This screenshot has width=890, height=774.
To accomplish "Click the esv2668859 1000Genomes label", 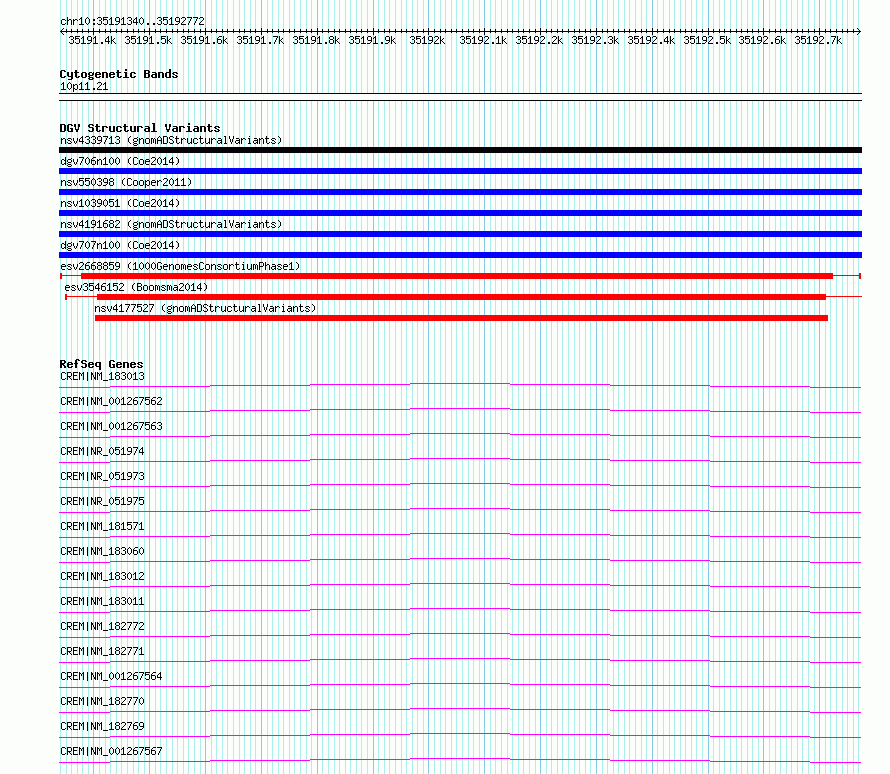I will (180, 266).
